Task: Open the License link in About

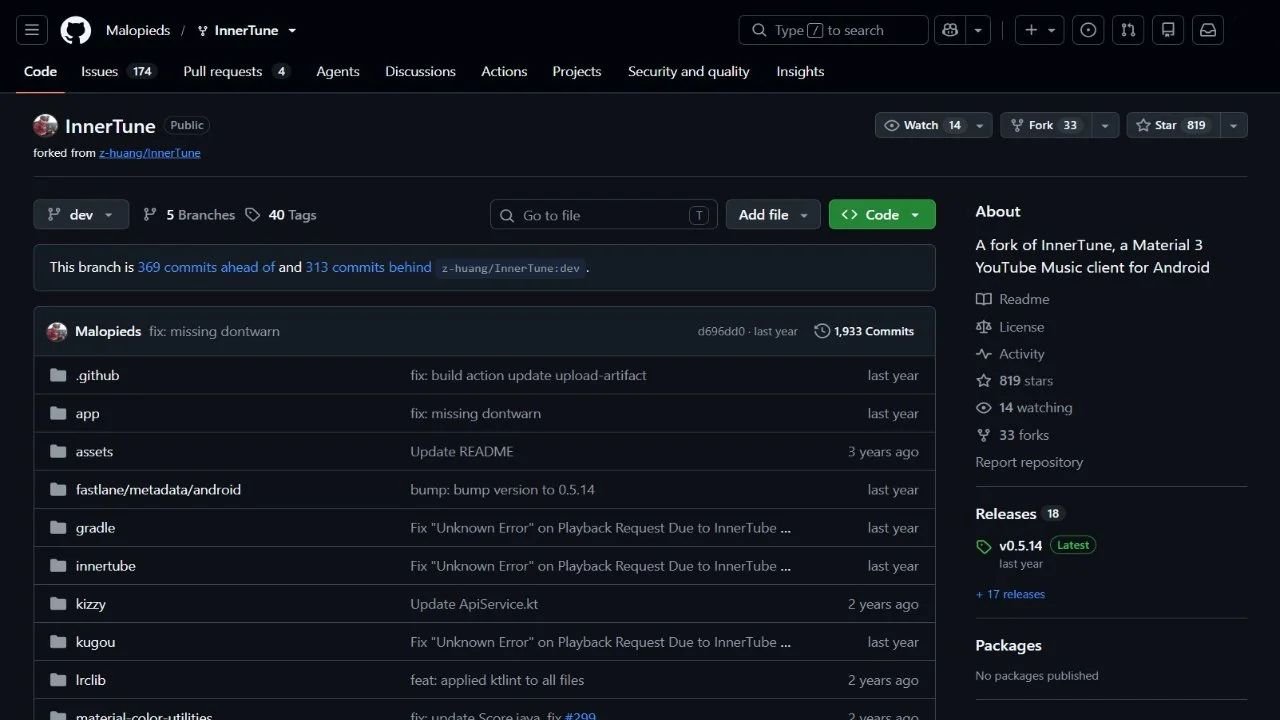Action: coord(1010,327)
